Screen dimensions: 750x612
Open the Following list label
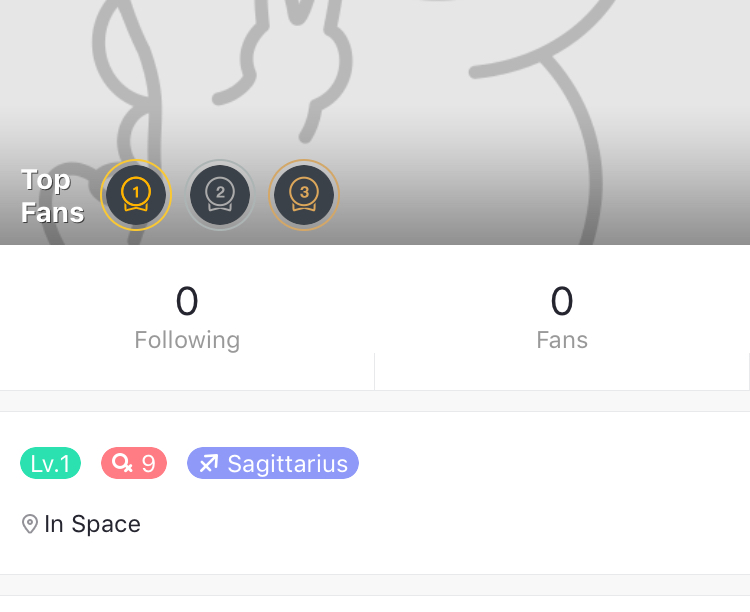click(187, 340)
